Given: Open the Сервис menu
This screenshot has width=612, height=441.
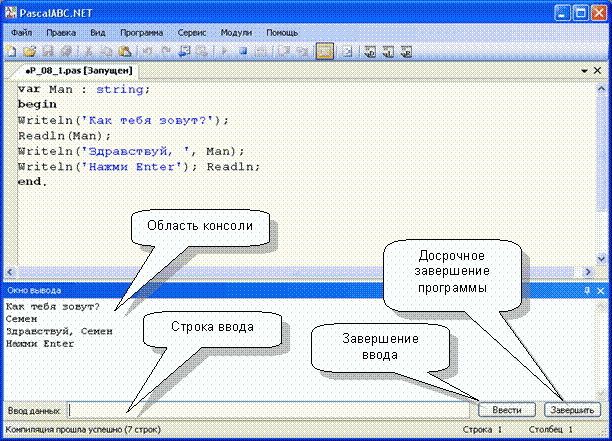Looking at the screenshot, I should 192,33.
